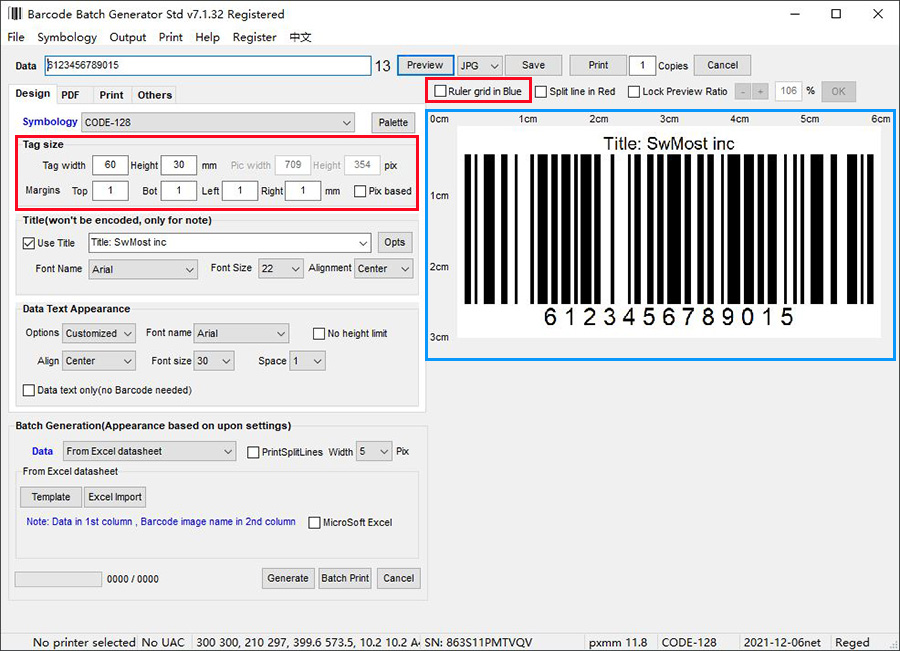This screenshot has width=900, height=651.
Task: Switch to the Print tab
Action: [111, 95]
